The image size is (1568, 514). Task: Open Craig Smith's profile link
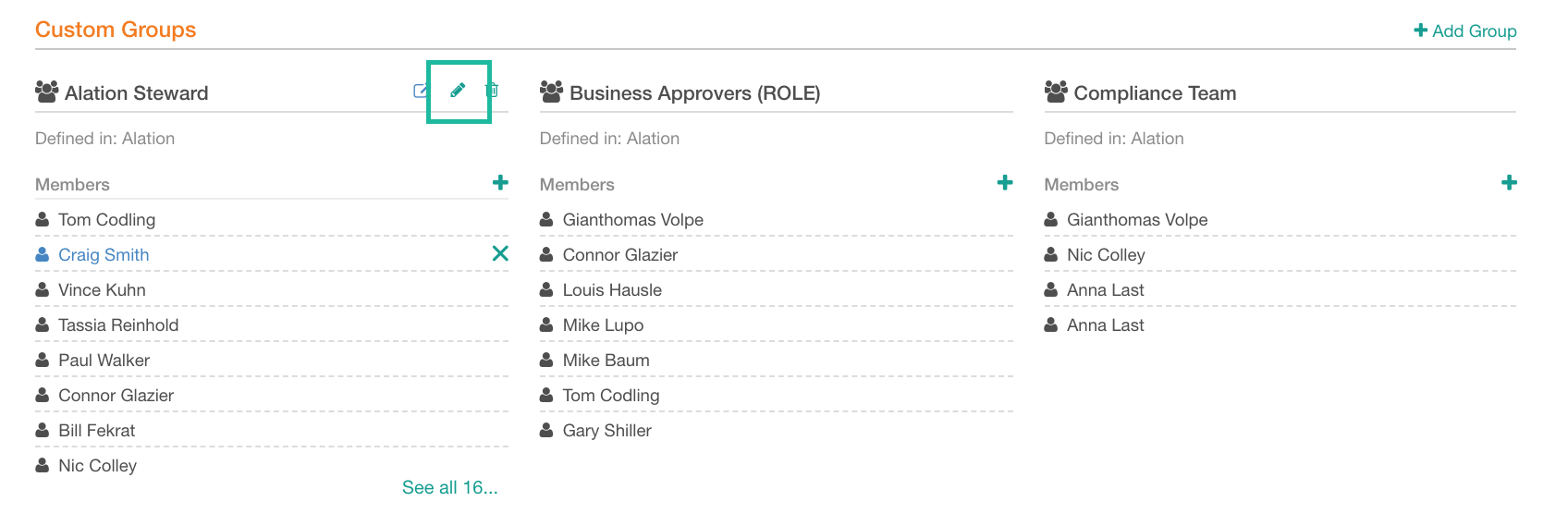[x=104, y=255]
